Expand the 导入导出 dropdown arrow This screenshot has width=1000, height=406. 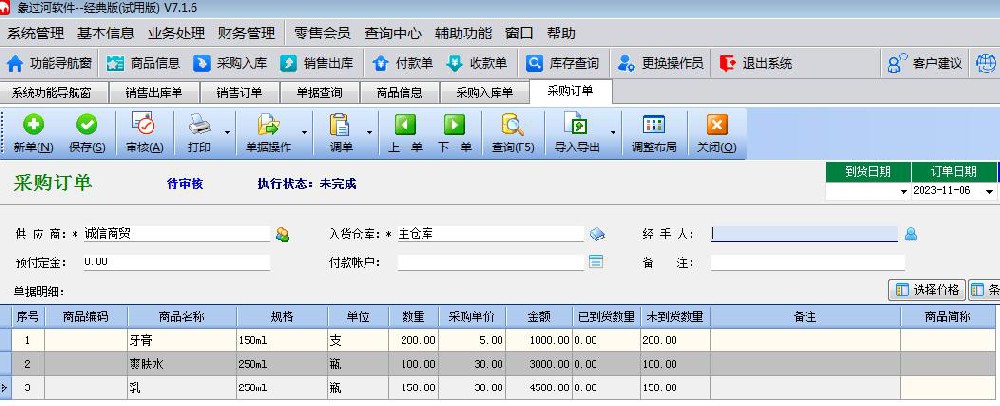pos(614,133)
